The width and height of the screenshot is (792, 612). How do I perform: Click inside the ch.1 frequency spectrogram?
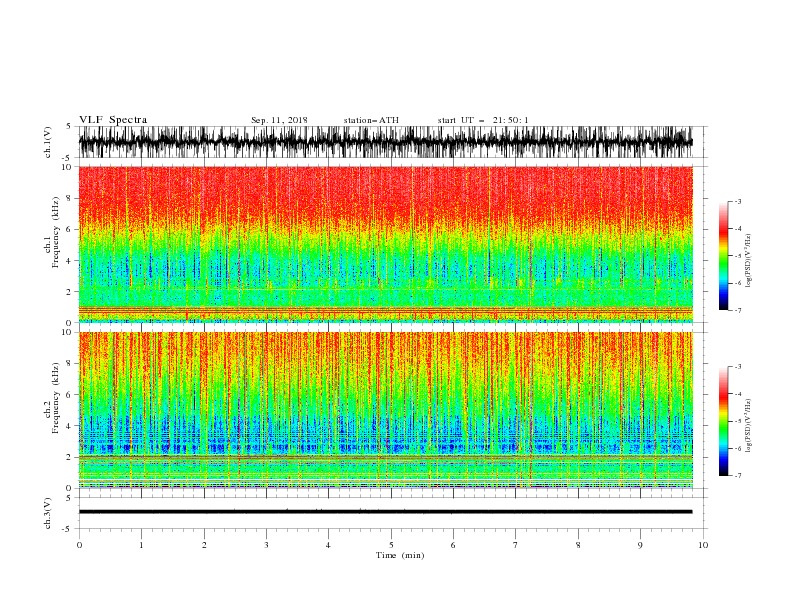(385, 244)
